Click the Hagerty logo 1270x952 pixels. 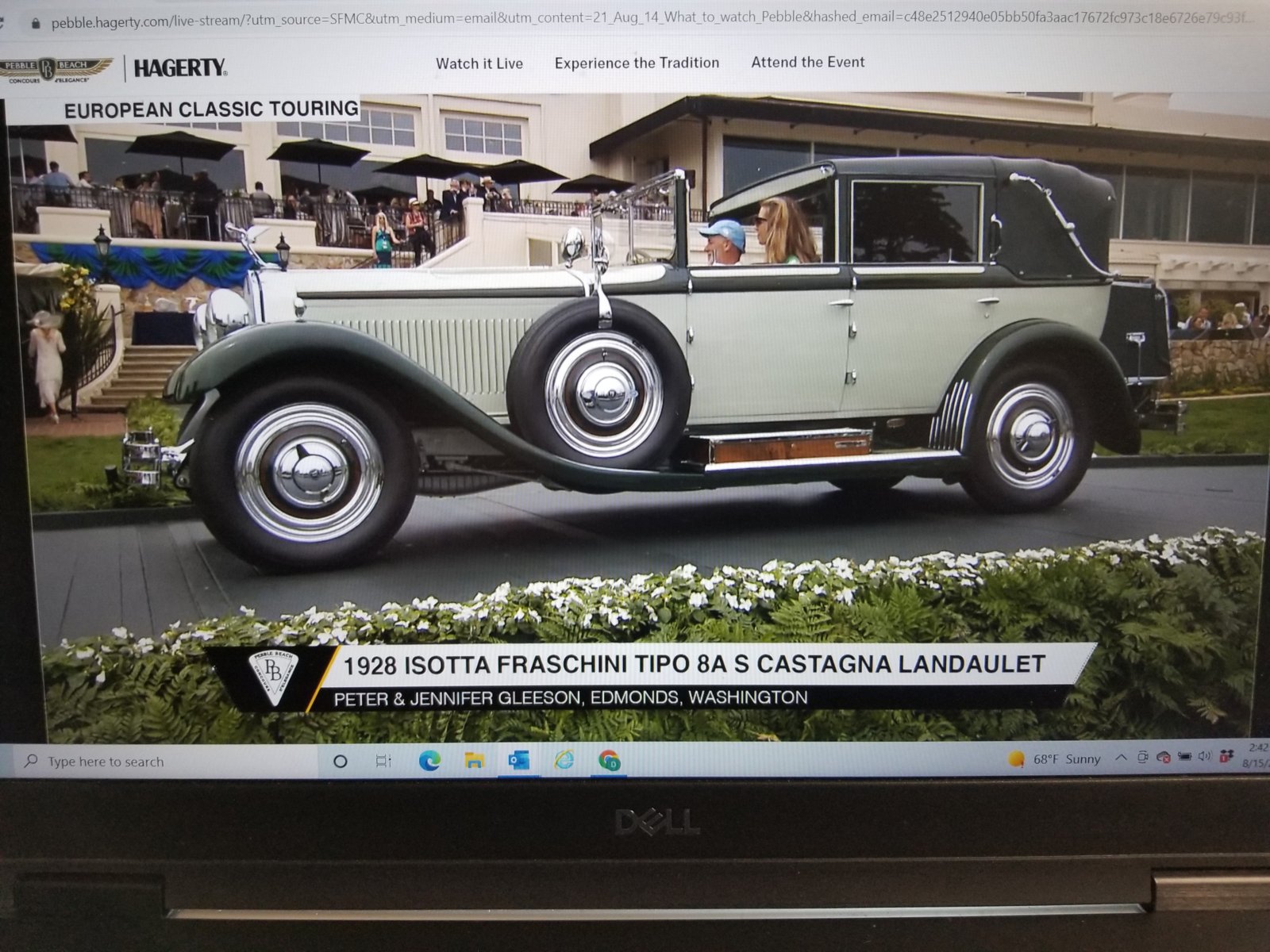tap(180, 69)
